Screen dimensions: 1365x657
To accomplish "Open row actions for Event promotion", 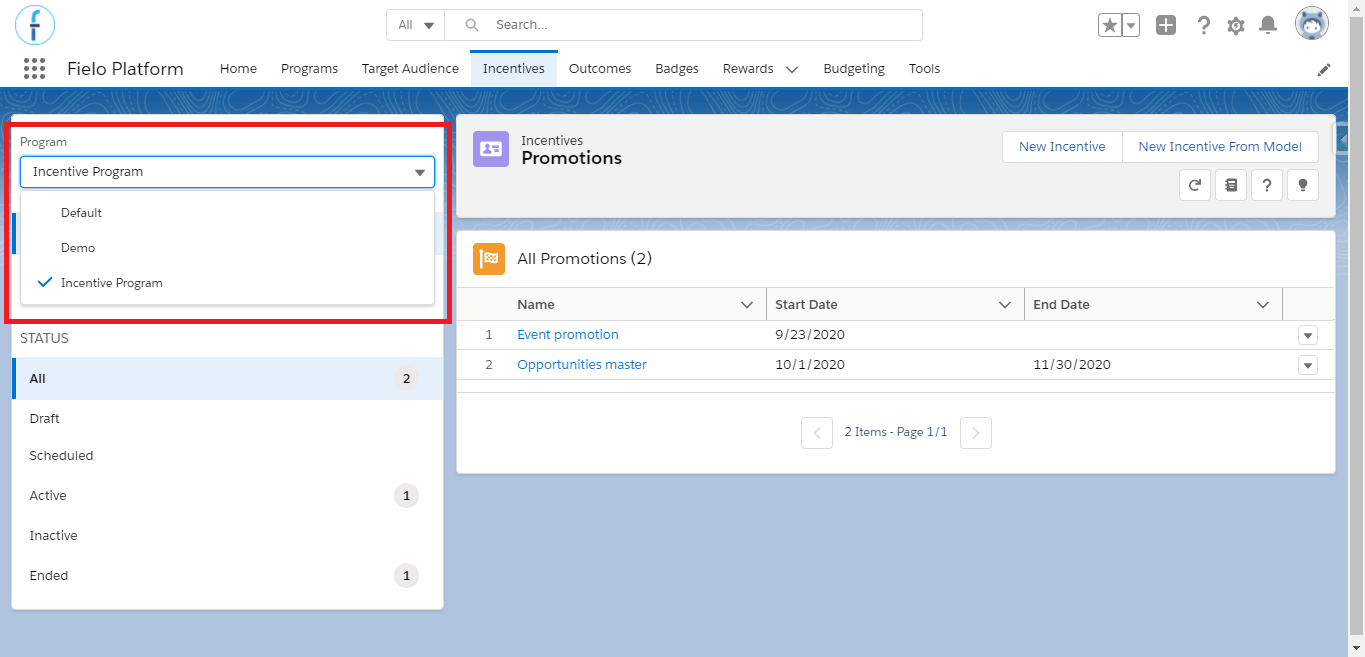I will [1308, 336].
